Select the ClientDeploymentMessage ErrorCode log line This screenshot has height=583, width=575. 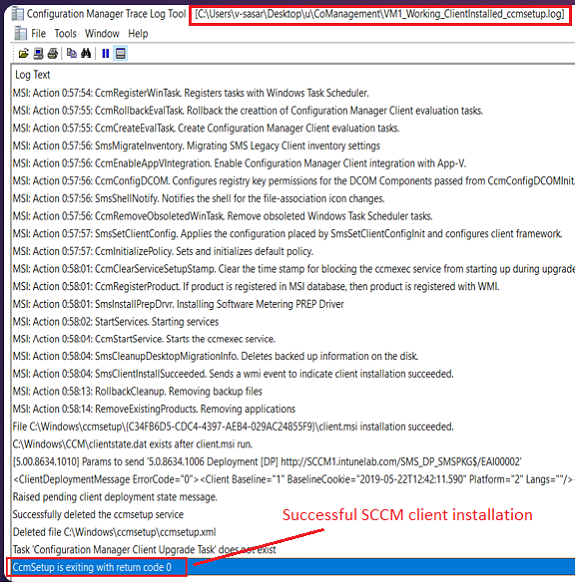293,479
